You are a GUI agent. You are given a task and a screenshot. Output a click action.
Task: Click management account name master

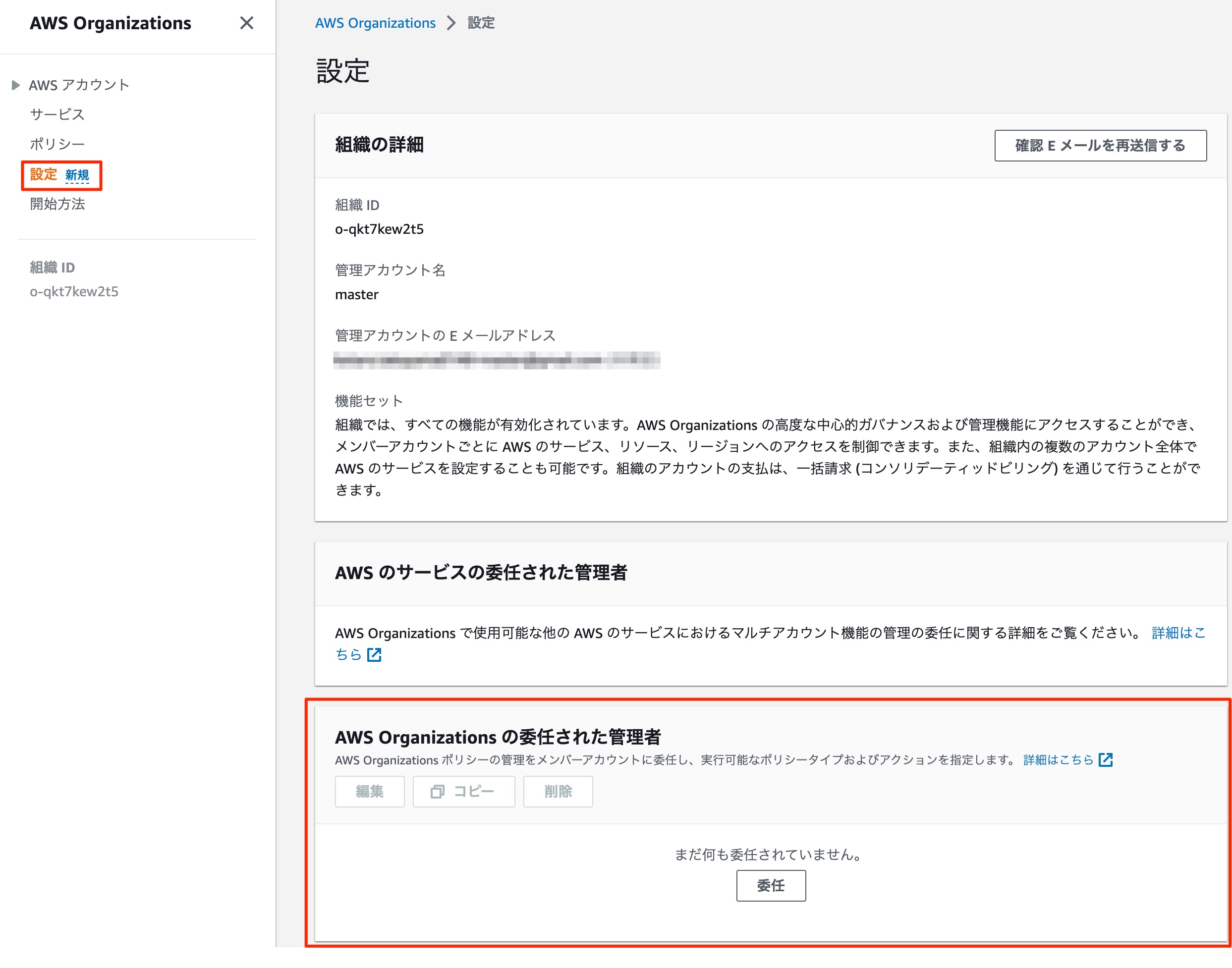(357, 295)
